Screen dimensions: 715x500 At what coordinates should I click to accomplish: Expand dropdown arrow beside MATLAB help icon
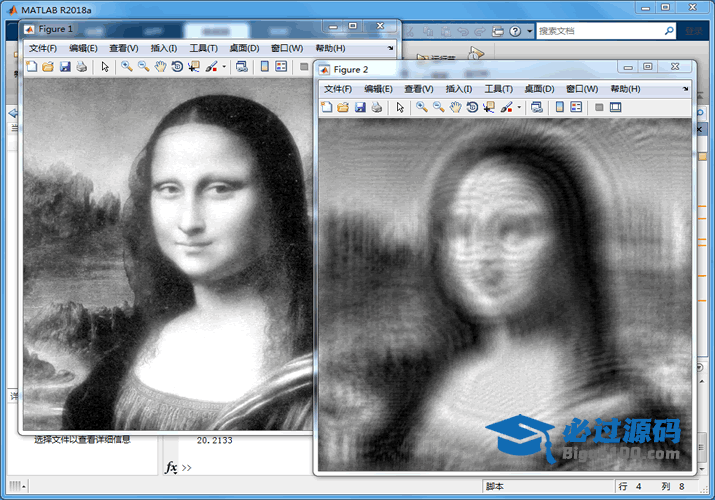point(529,31)
